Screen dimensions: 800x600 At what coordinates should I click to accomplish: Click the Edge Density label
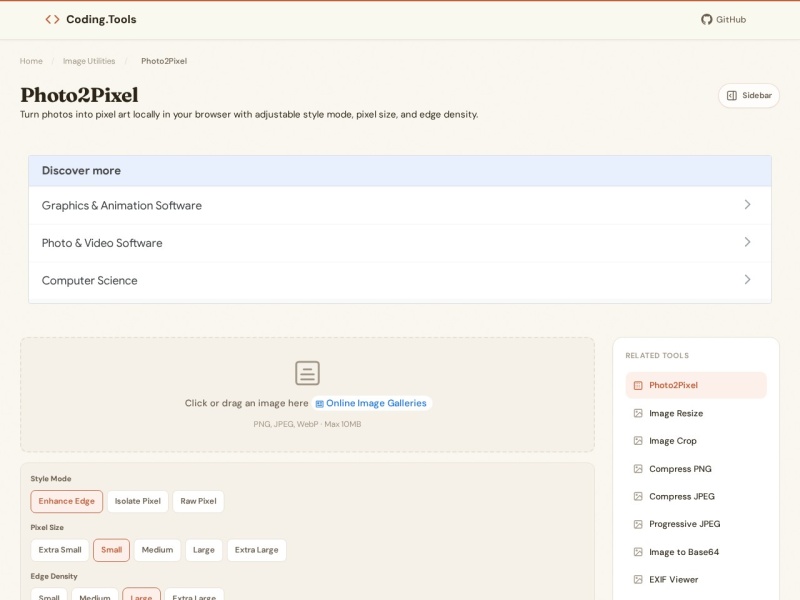(x=54, y=576)
